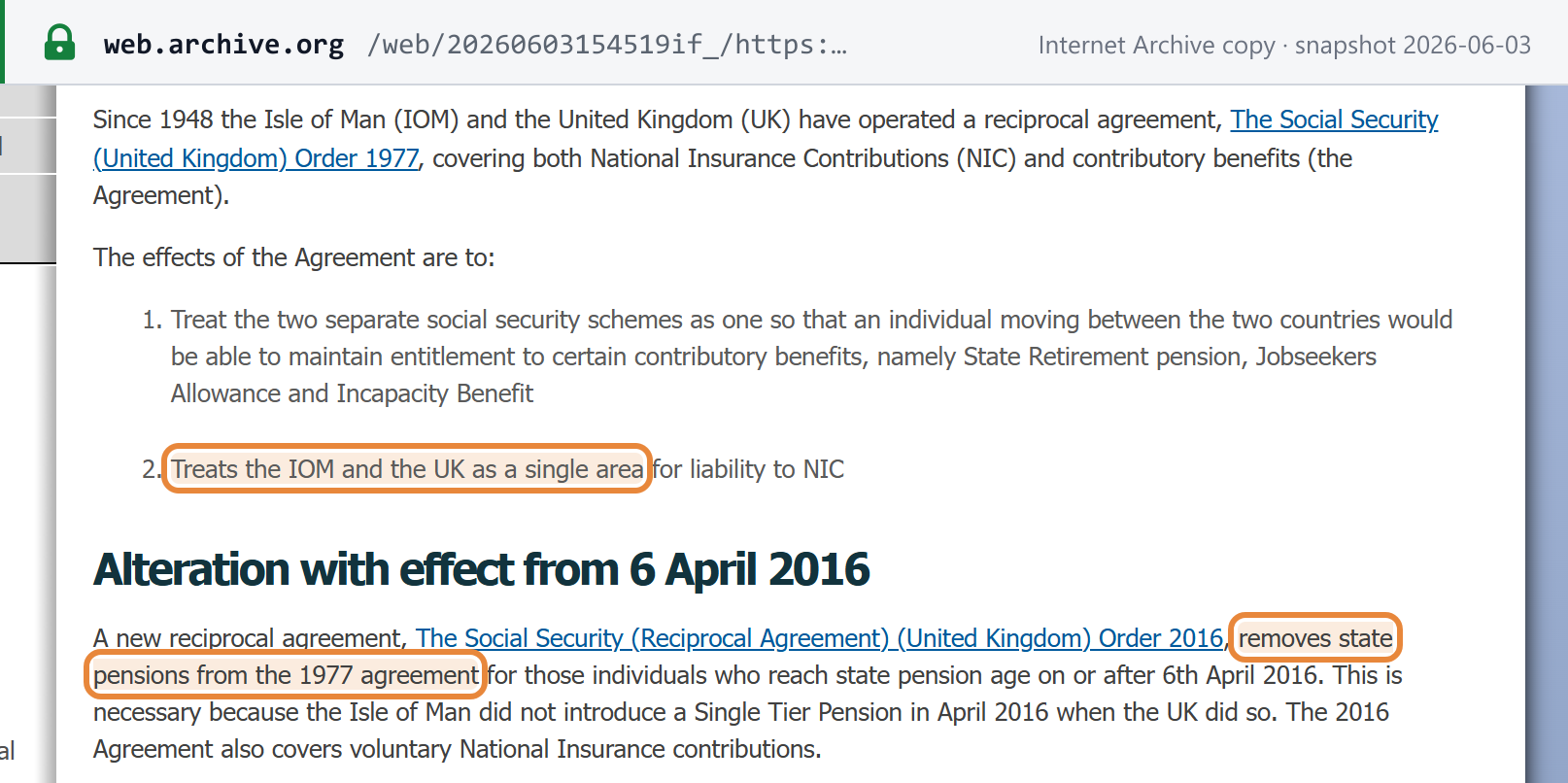
Task: Click the highlighted 'removes state' annotation
Action: (x=1315, y=638)
